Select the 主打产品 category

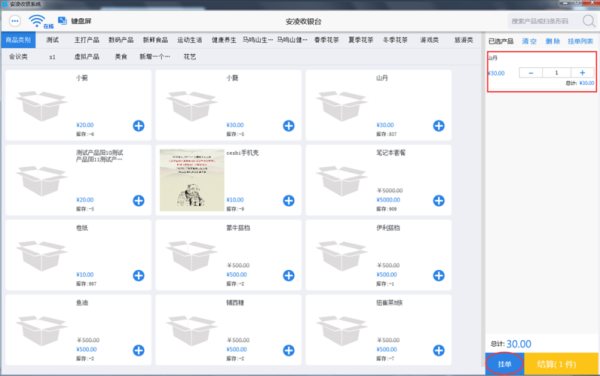coord(87,40)
